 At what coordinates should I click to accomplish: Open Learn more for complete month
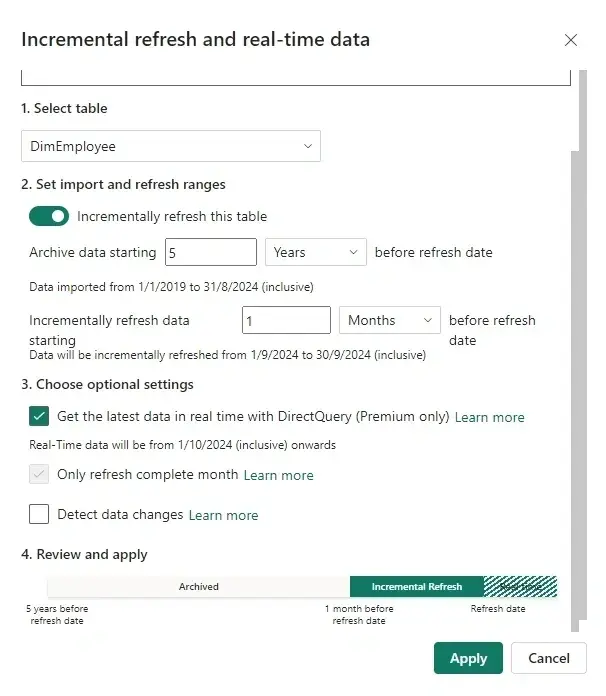(x=278, y=475)
